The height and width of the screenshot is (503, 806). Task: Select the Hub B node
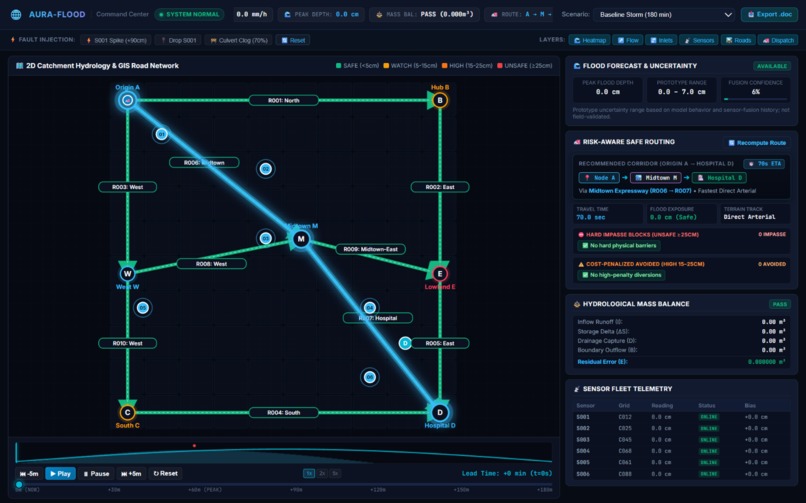[439, 100]
